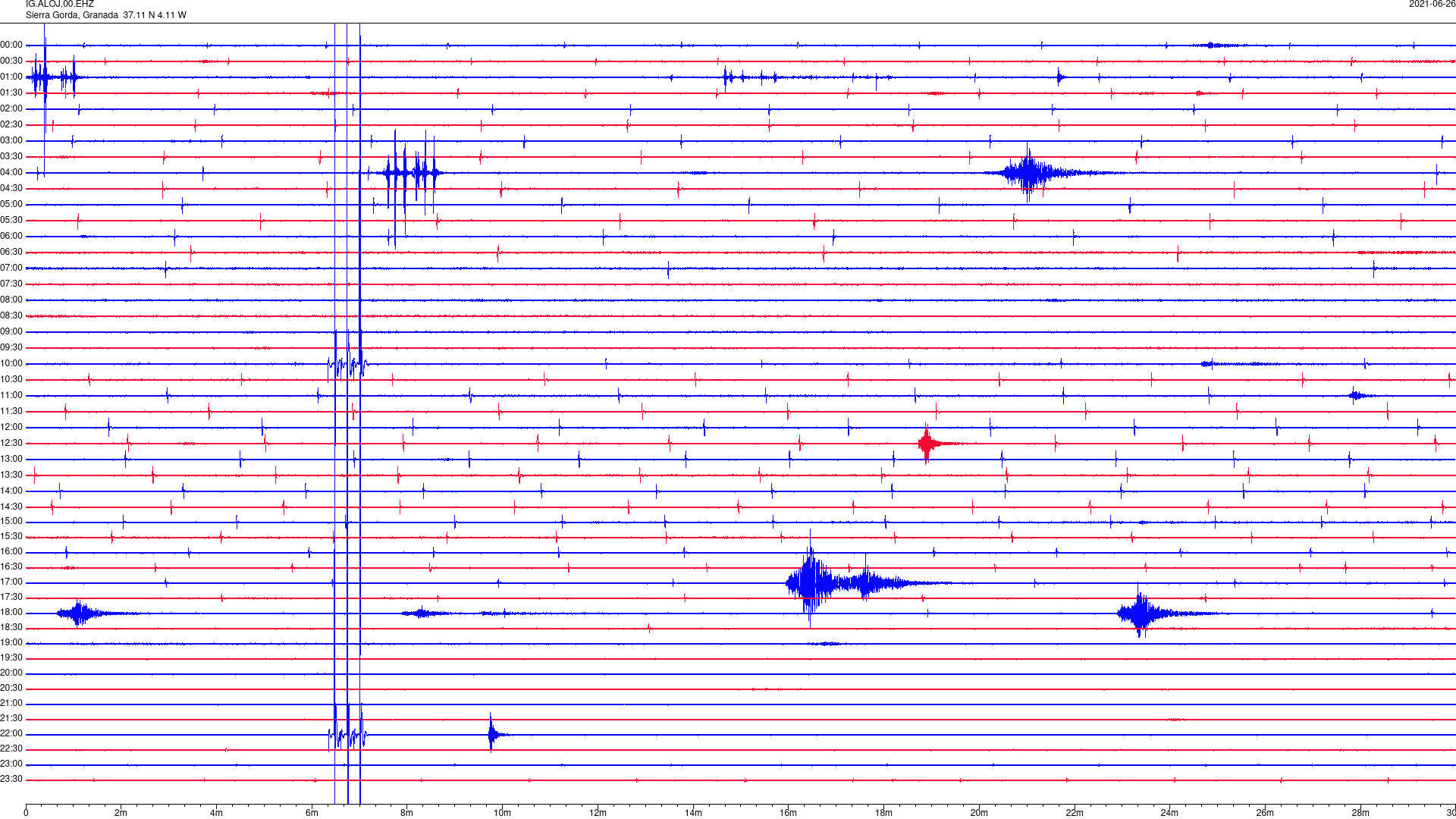Click the 12m axis tick label

coord(598,814)
